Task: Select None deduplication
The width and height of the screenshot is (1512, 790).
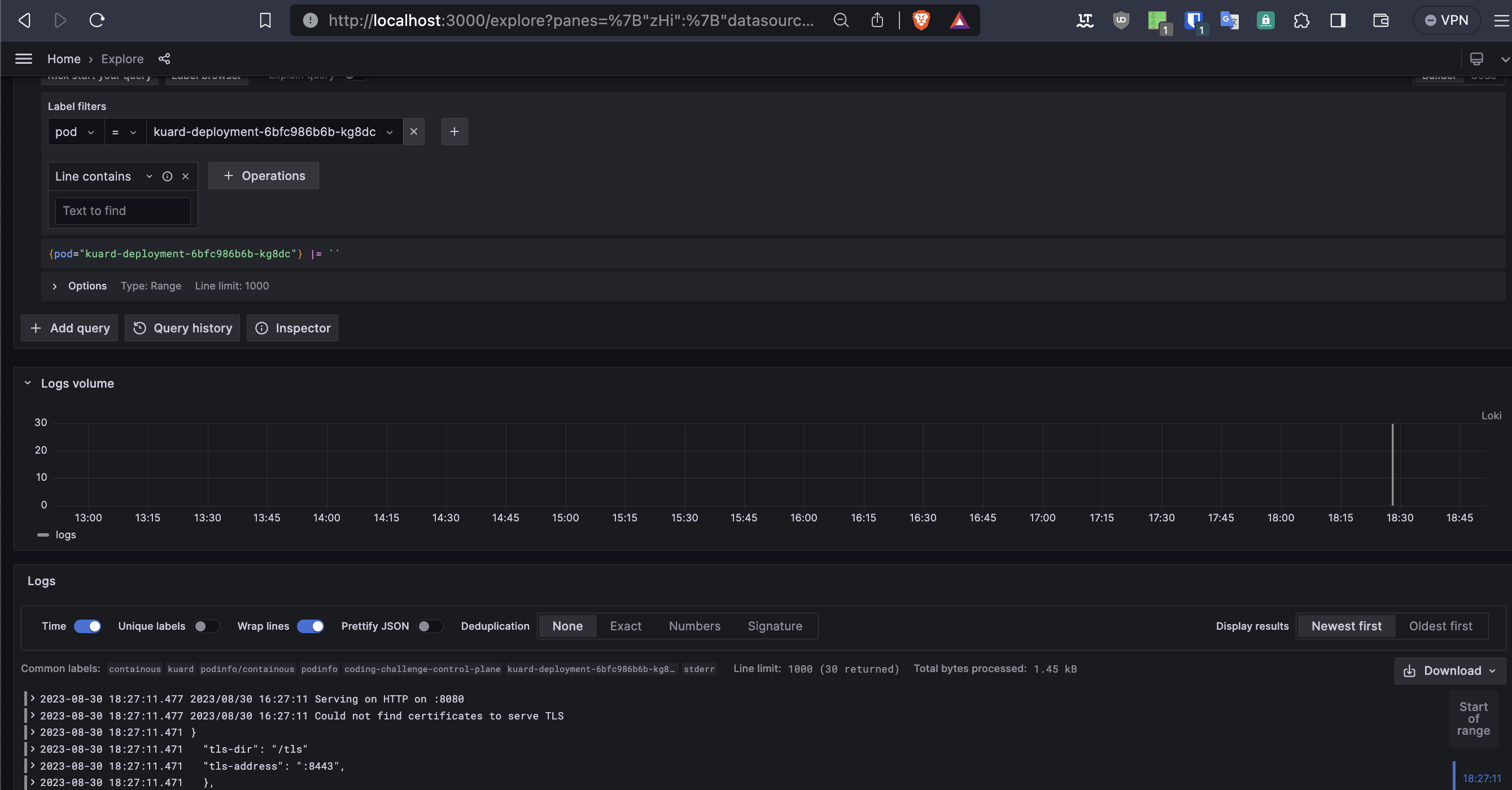Action: coord(567,626)
